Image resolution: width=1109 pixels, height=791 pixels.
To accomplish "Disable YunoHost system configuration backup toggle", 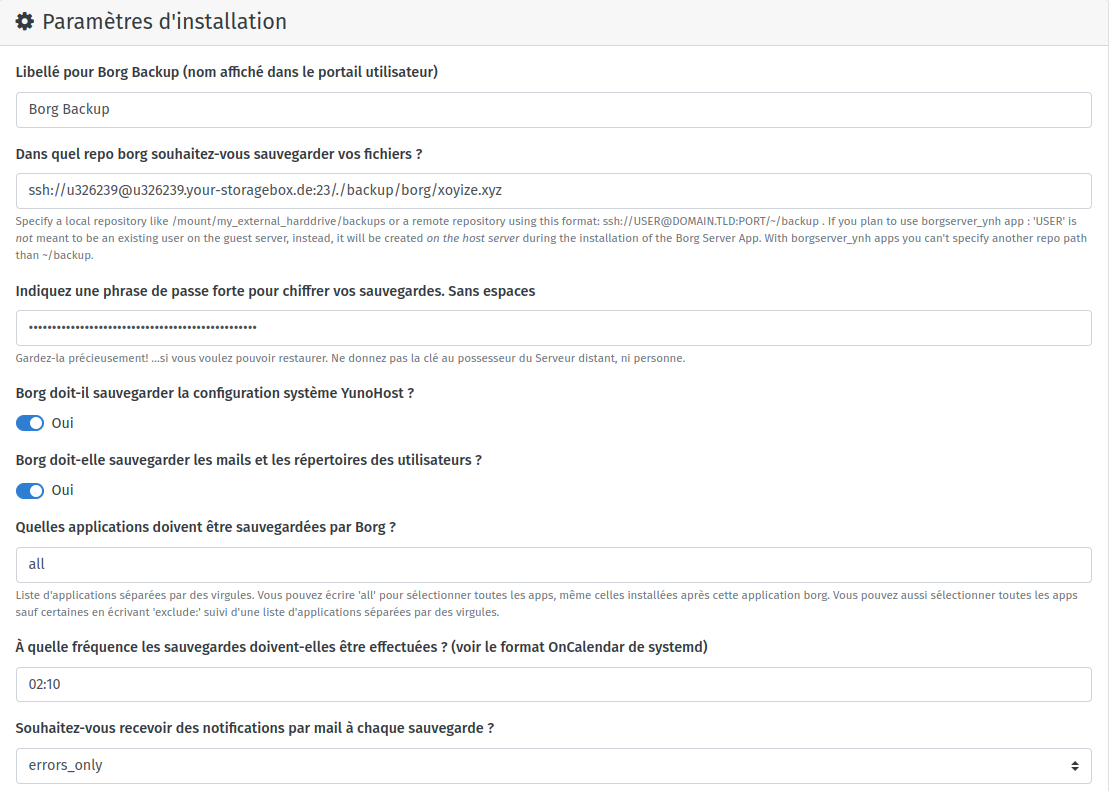I will (x=30, y=423).
